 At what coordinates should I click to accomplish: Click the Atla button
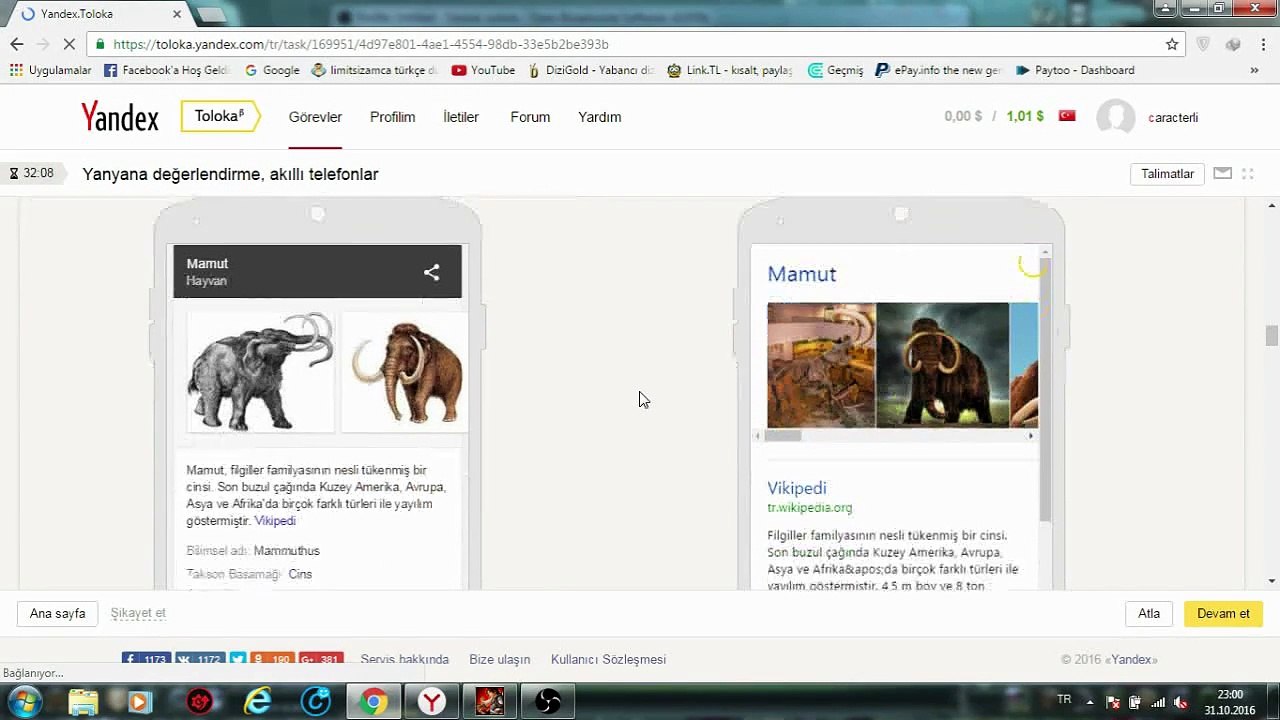point(1149,613)
